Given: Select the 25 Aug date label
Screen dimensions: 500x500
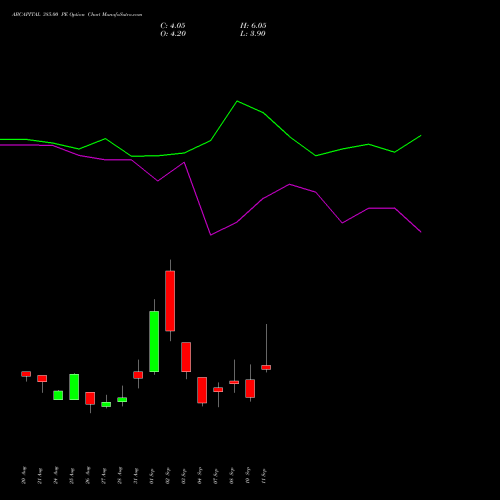Looking at the screenshot, I should [x=72, y=475].
